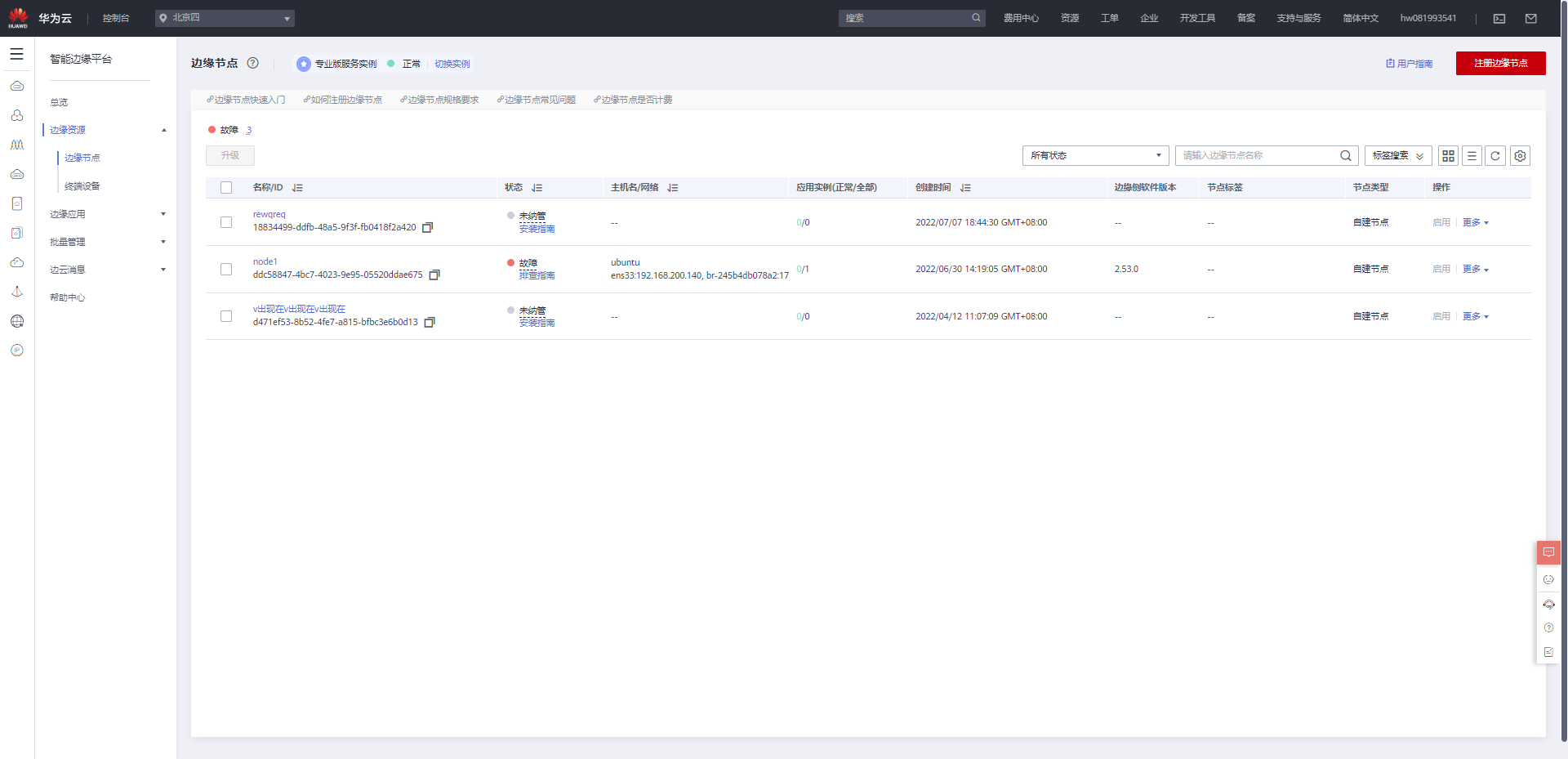
Task: Open the hamburger service menu
Action: (16, 54)
